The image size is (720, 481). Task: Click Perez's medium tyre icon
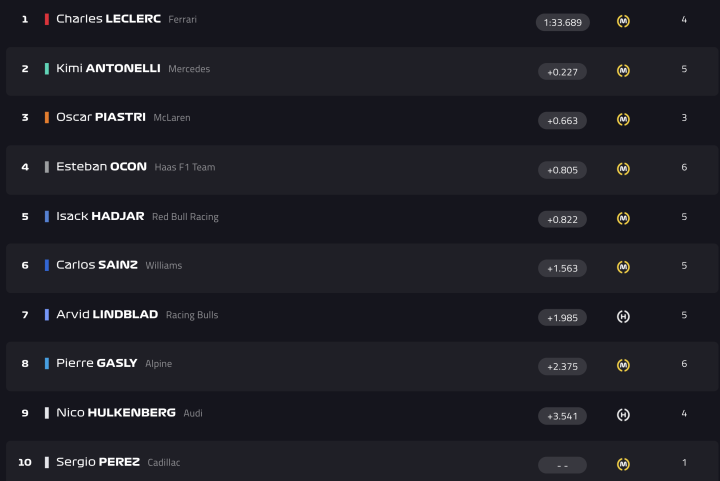click(623, 464)
